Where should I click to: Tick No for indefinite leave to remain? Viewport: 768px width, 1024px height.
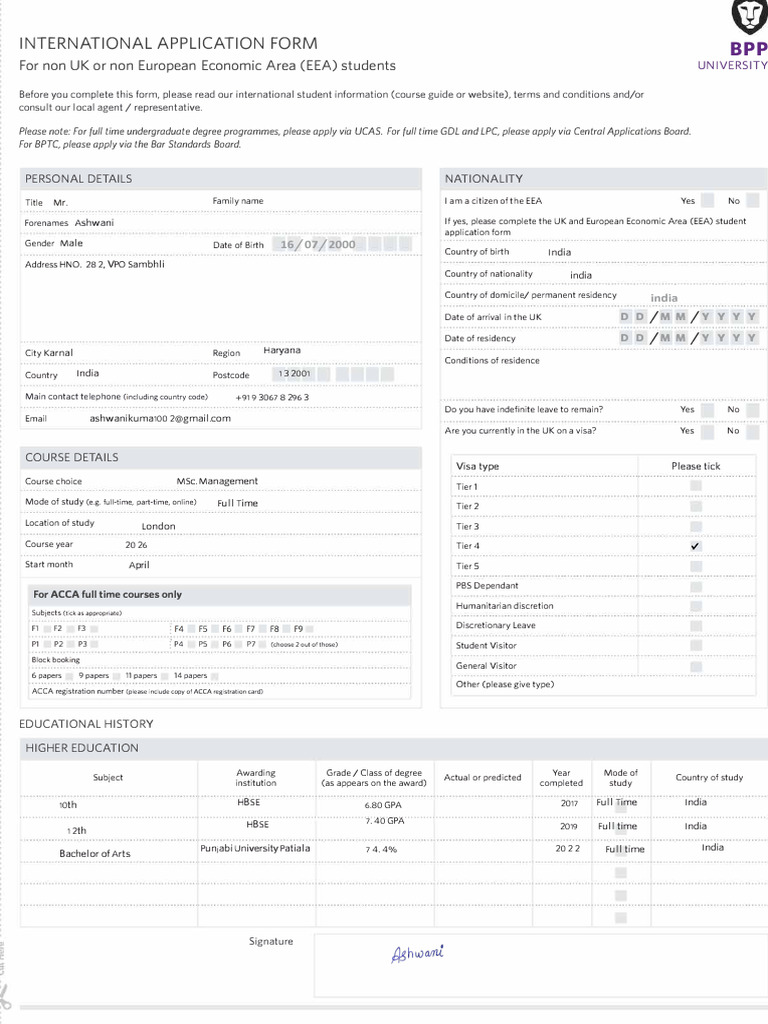[753, 410]
